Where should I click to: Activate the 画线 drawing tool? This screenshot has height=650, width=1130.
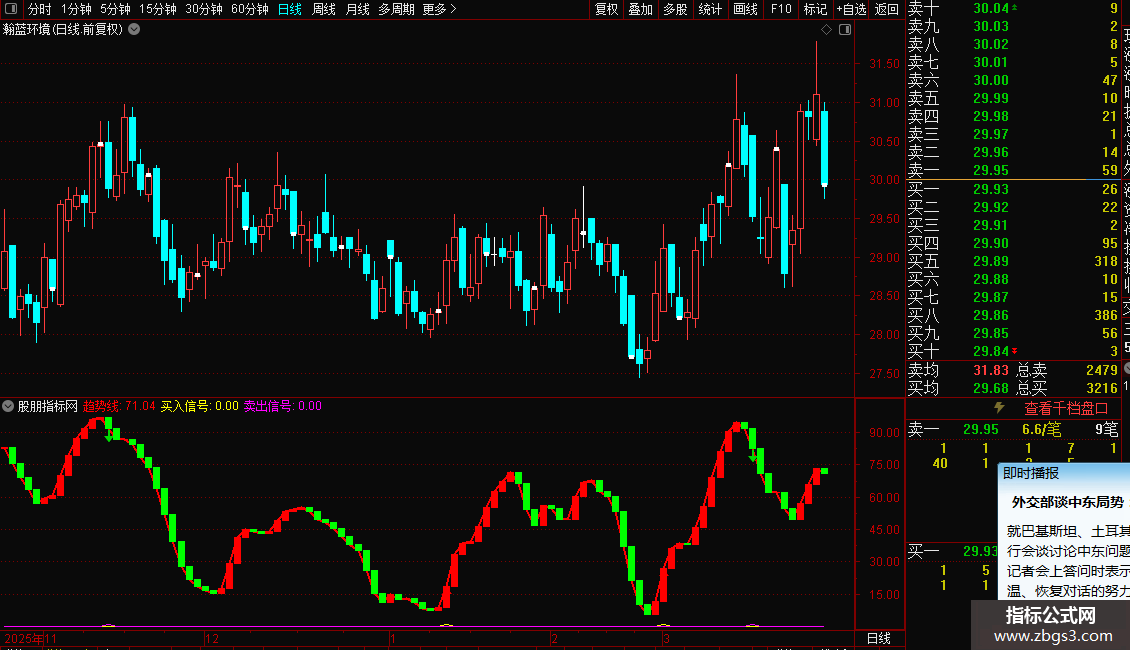pos(745,9)
